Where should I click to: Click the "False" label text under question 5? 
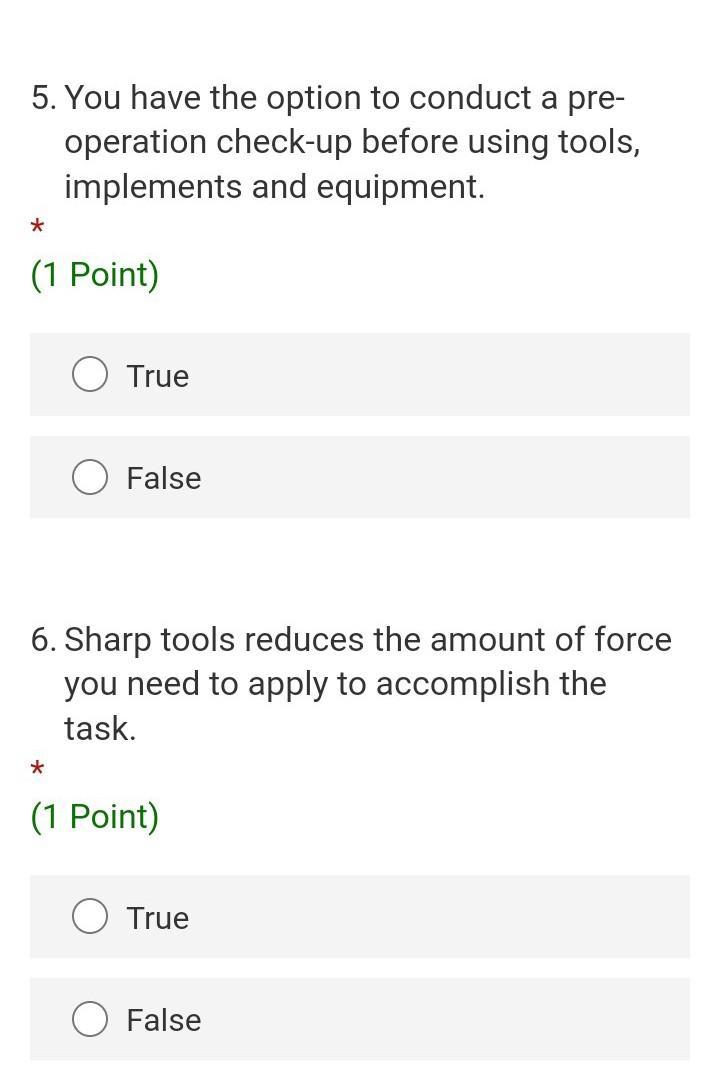163,478
